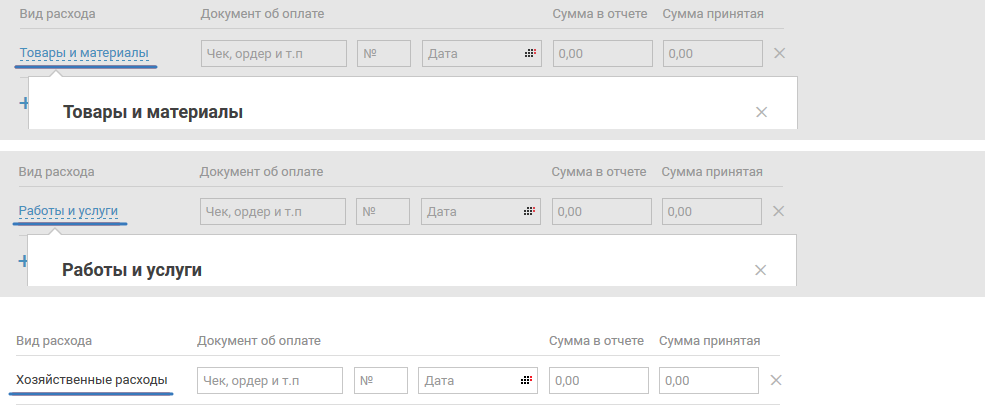
Task: Click the Работы и услуги expense type link
Action: (x=68, y=211)
